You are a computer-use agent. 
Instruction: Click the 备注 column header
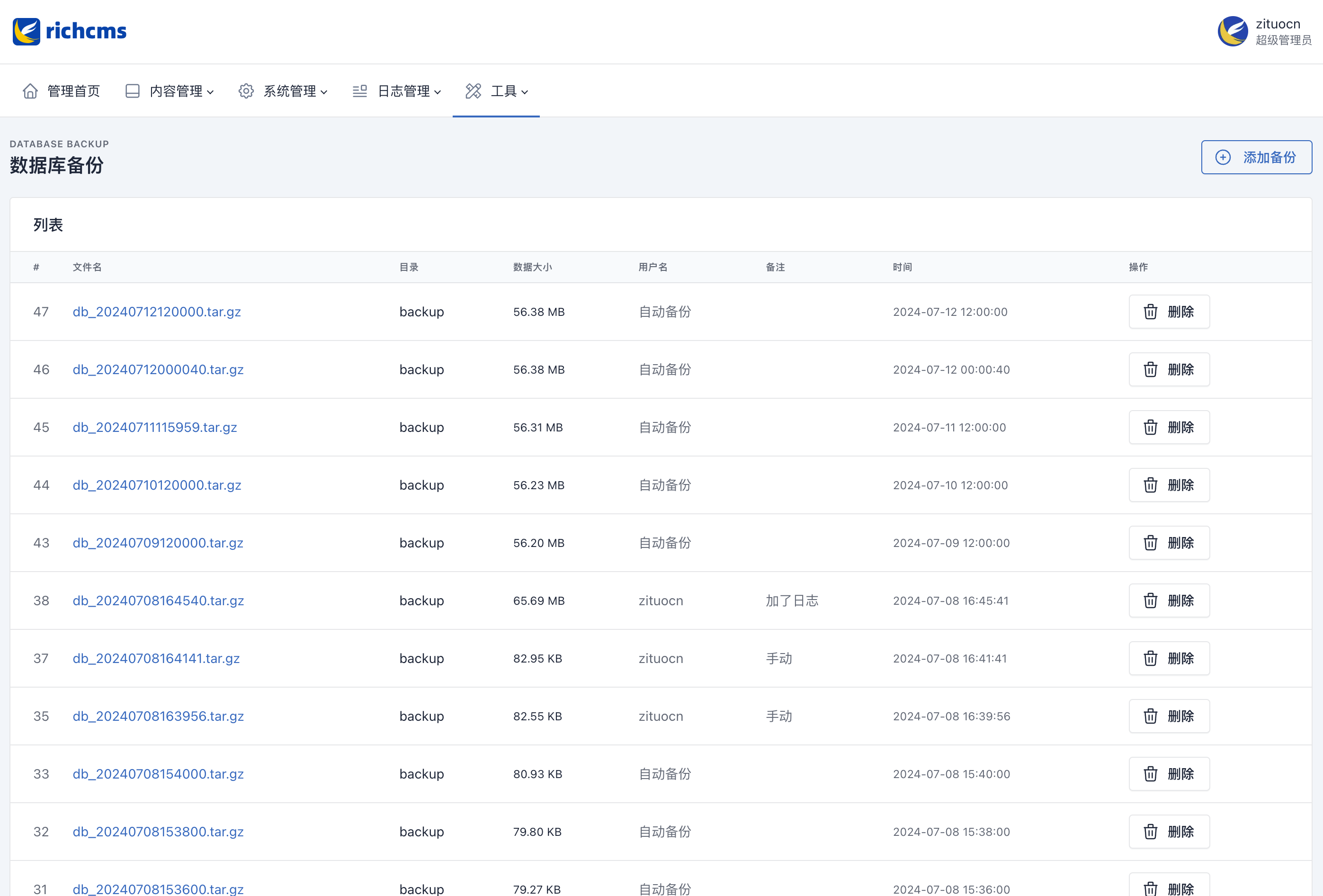click(775, 267)
